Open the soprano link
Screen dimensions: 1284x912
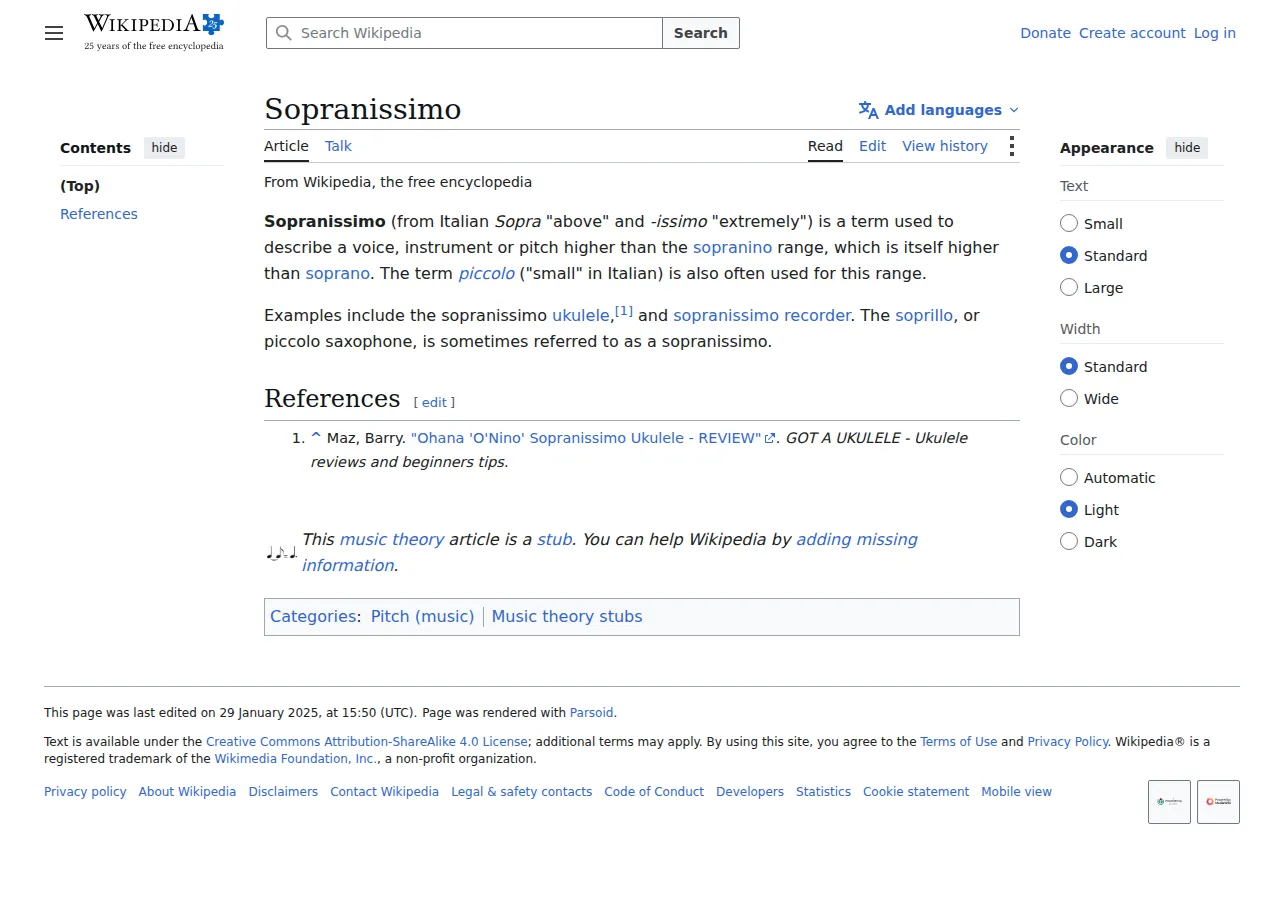[x=338, y=273]
